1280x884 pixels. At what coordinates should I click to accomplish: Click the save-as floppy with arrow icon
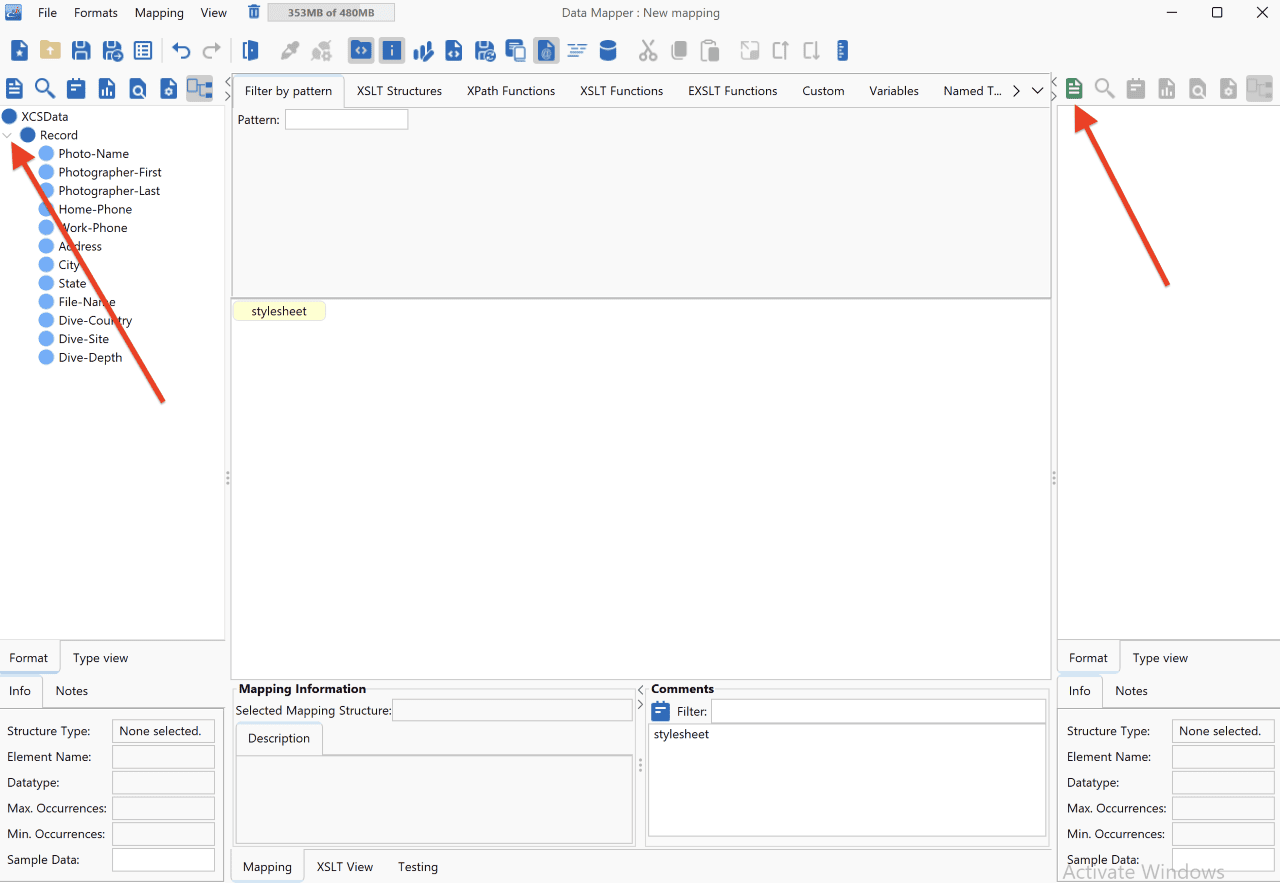click(112, 50)
